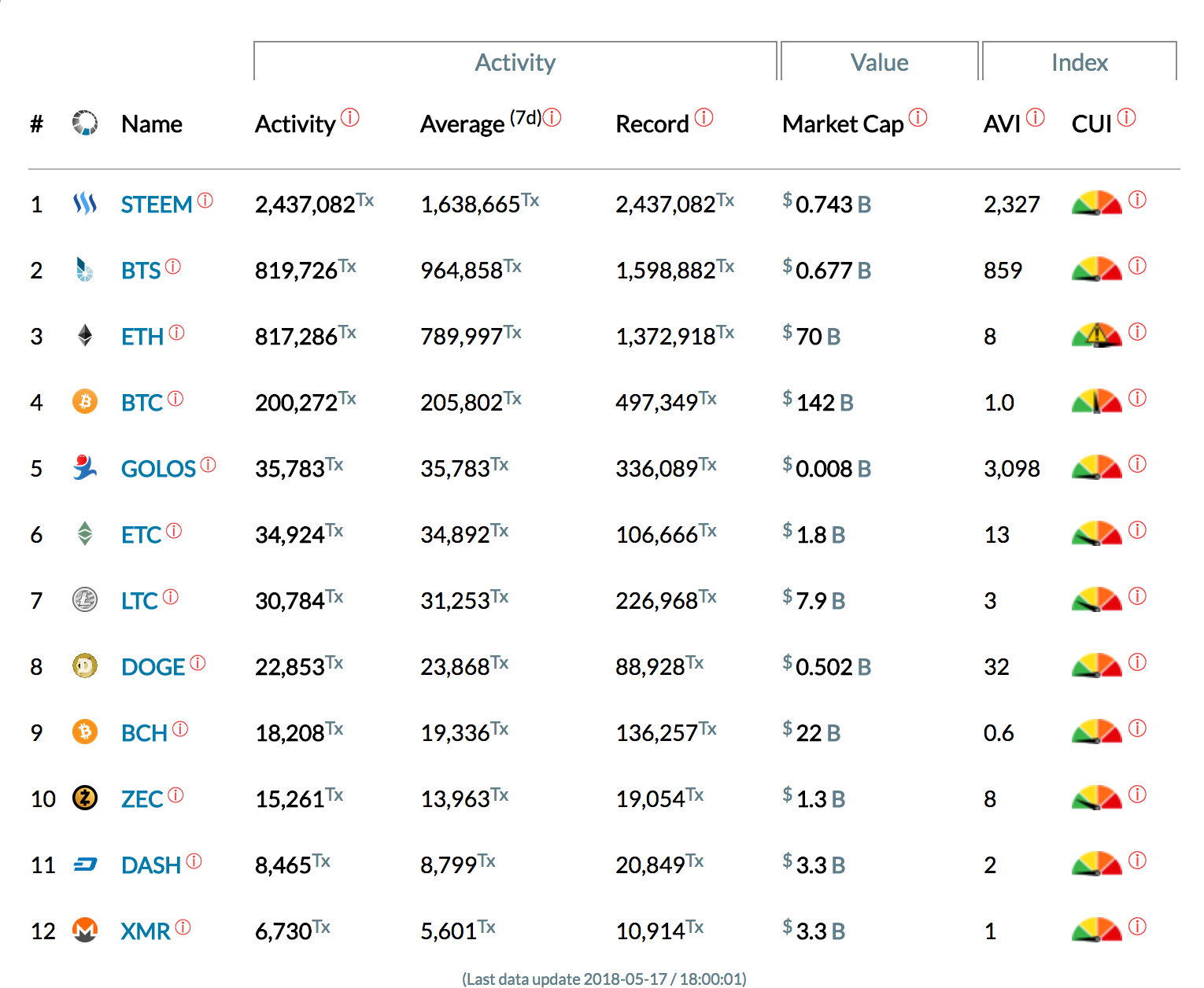Image resolution: width=1204 pixels, height=988 pixels.
Task: Click the circular logo column header icon
Action: [x=85, y=124]
